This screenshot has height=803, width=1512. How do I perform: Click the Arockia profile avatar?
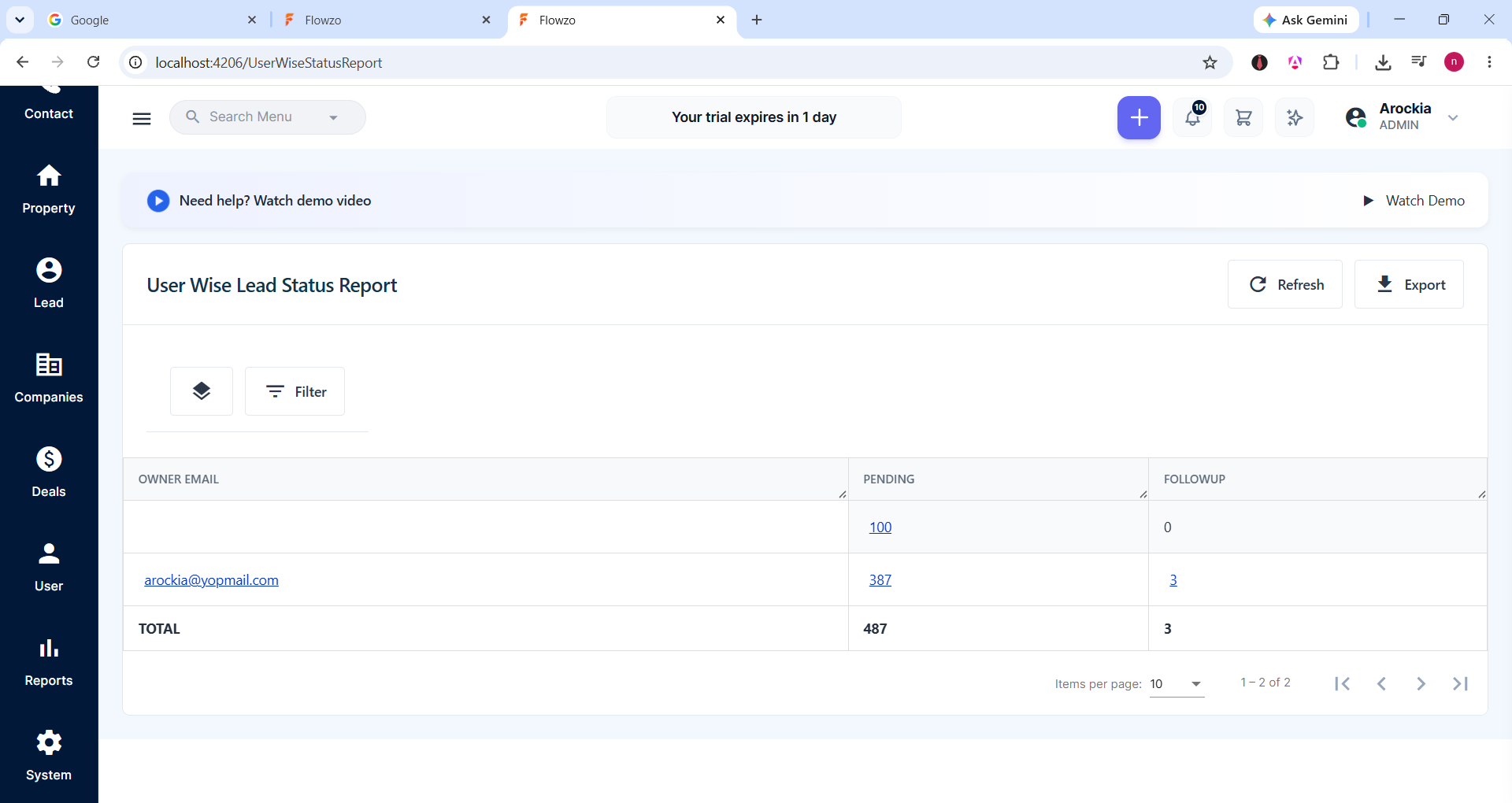coord(1356,118)
